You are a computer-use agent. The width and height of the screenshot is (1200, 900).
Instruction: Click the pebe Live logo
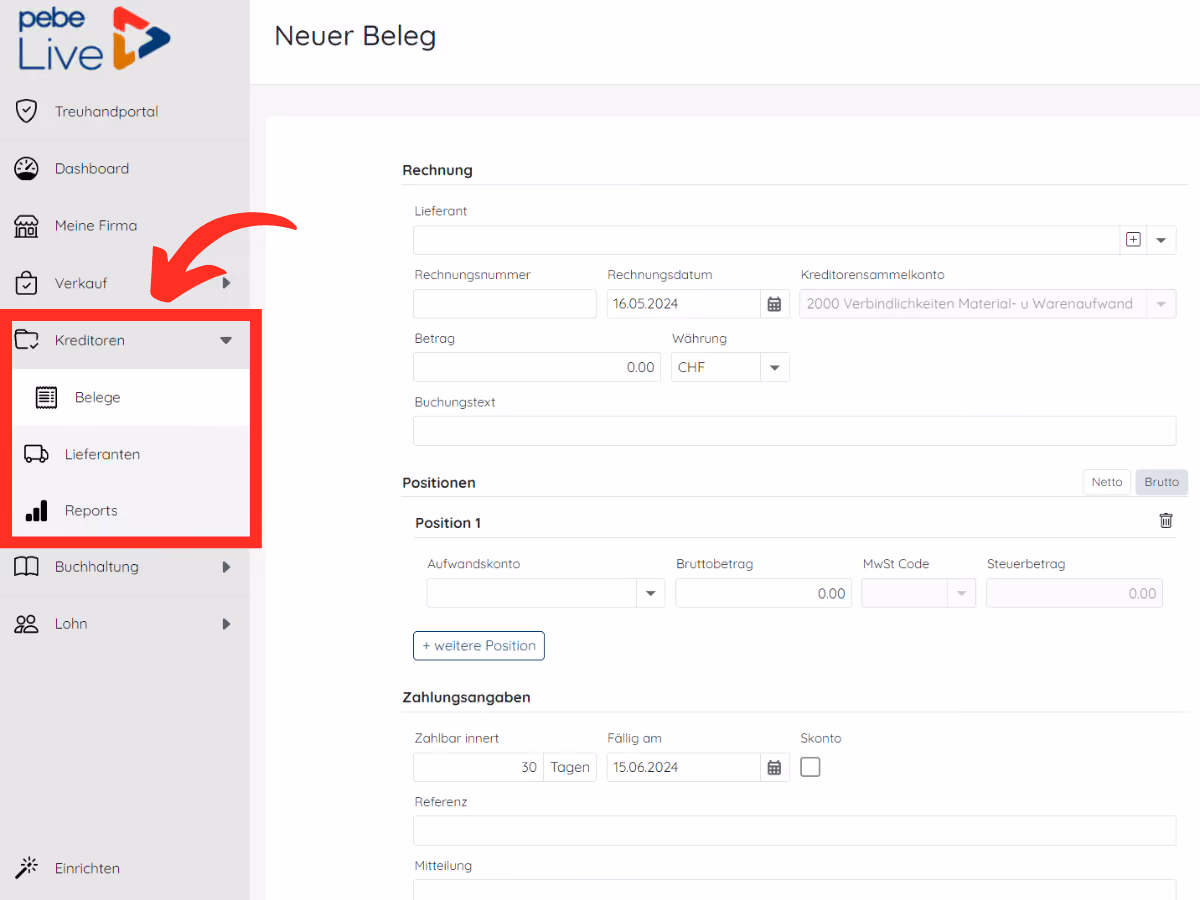click(x=94, y=39)
